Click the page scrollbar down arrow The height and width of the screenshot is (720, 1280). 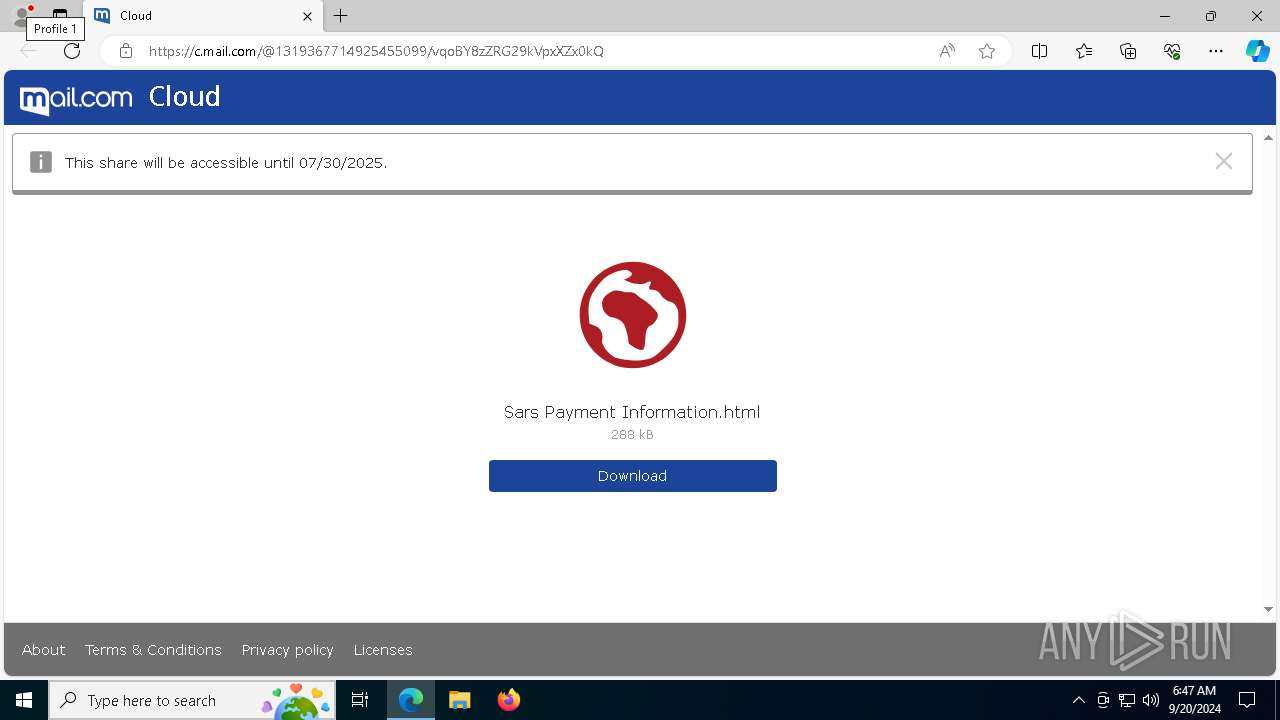click(1268, 609)
